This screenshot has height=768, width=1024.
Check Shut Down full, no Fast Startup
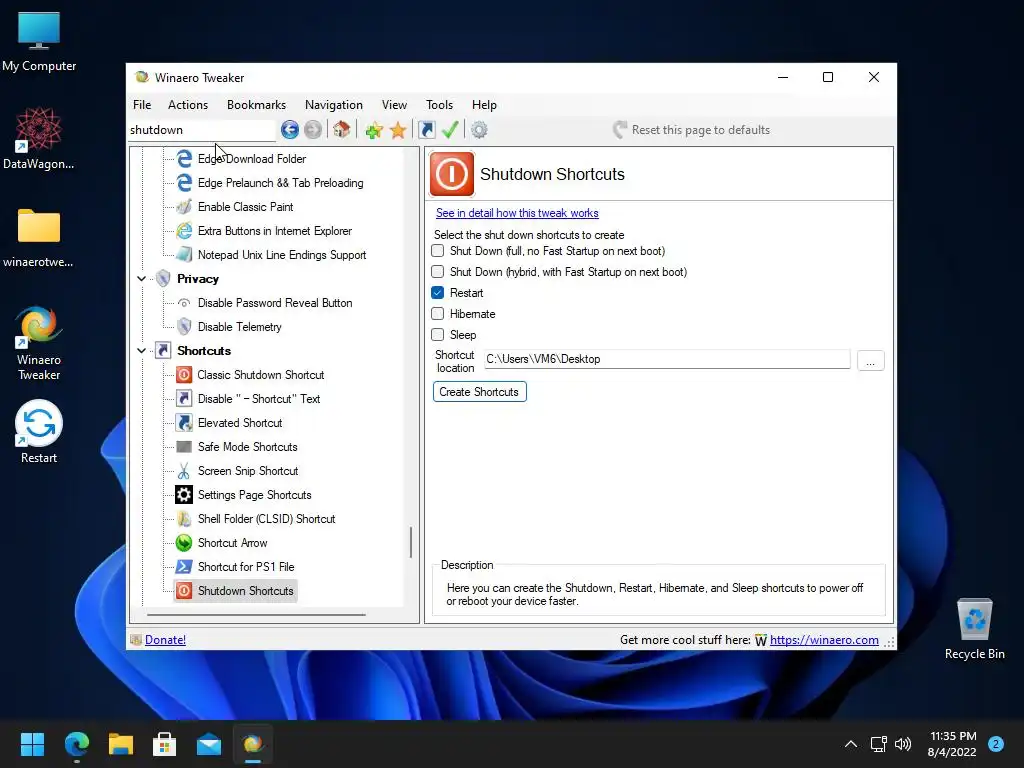pos(438,251)
